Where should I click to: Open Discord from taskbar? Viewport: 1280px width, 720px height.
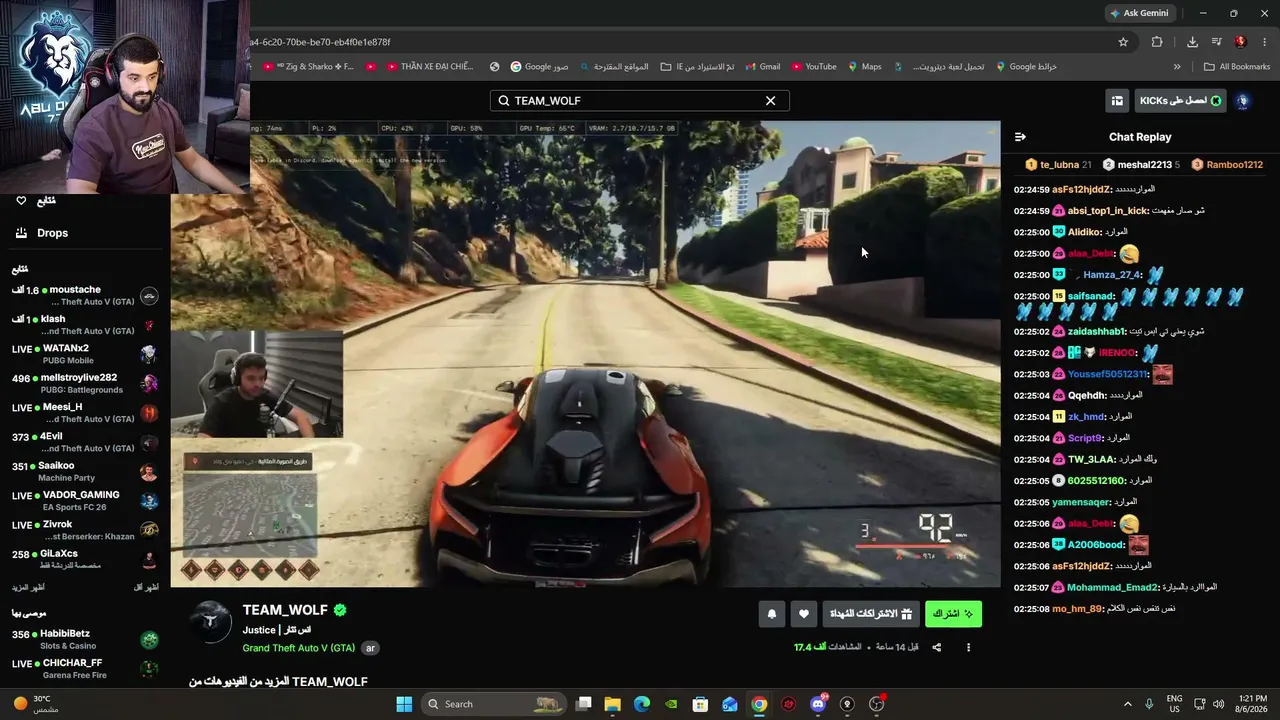[818, 704]
